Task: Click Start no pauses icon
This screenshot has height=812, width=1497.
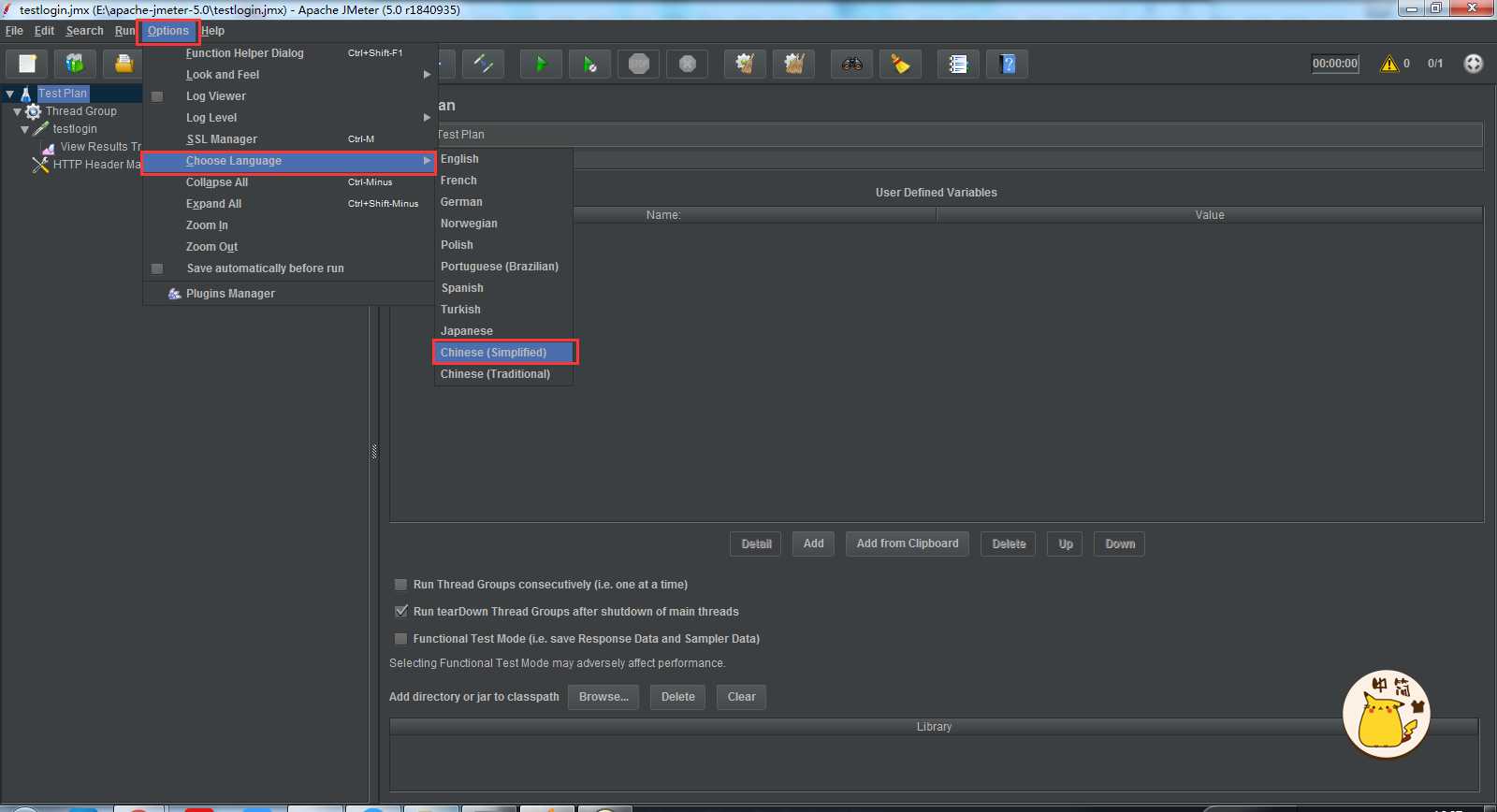Action: click(589, 64)
